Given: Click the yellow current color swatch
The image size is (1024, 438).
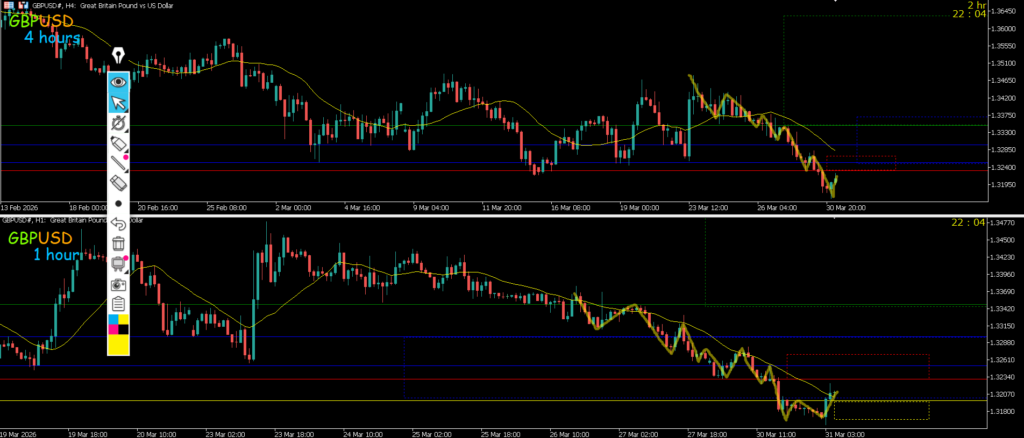Looking at the screenshot, I should click(119, 344).
